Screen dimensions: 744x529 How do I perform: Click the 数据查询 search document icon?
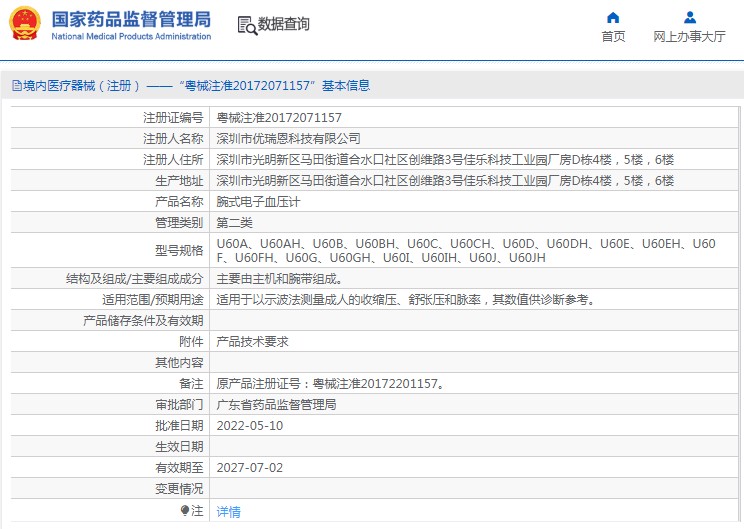[247, 26]
